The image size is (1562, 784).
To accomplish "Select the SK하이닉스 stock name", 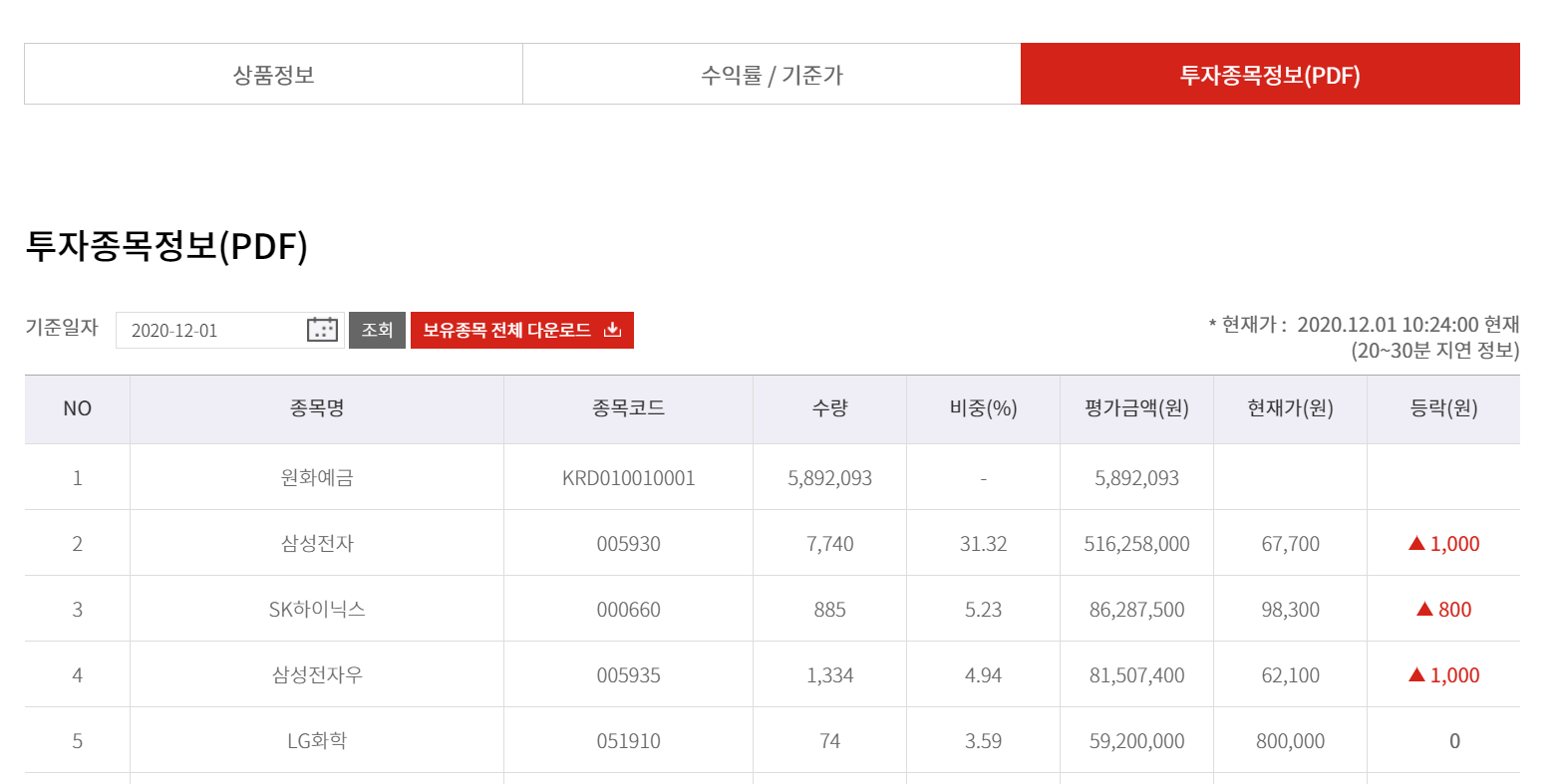I will point(317,610).
